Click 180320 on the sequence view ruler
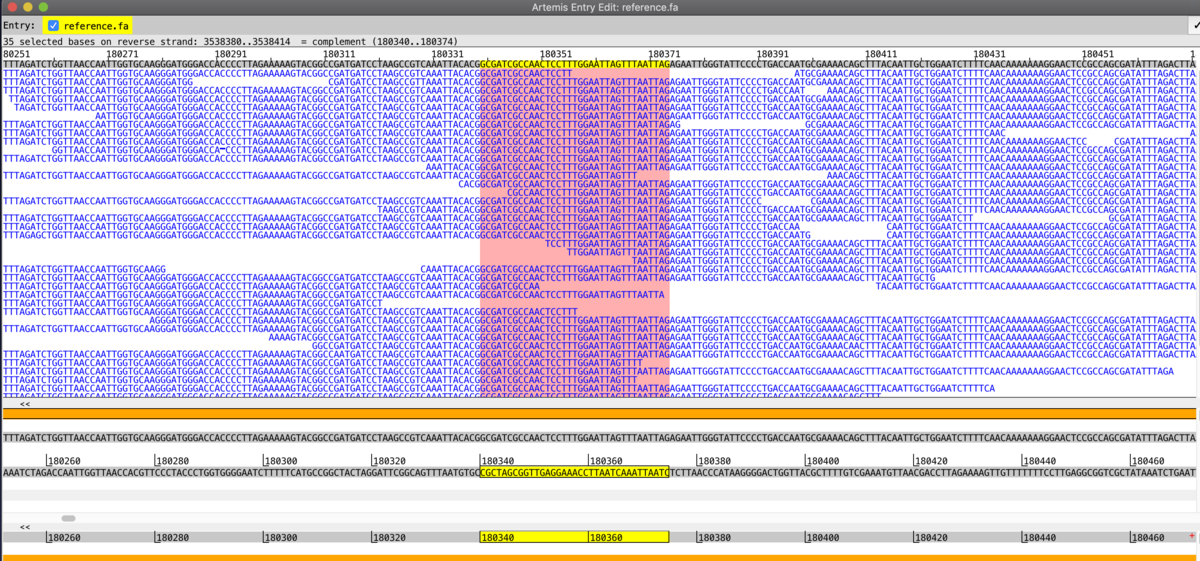1200x561 pixels. coord(388,461)
